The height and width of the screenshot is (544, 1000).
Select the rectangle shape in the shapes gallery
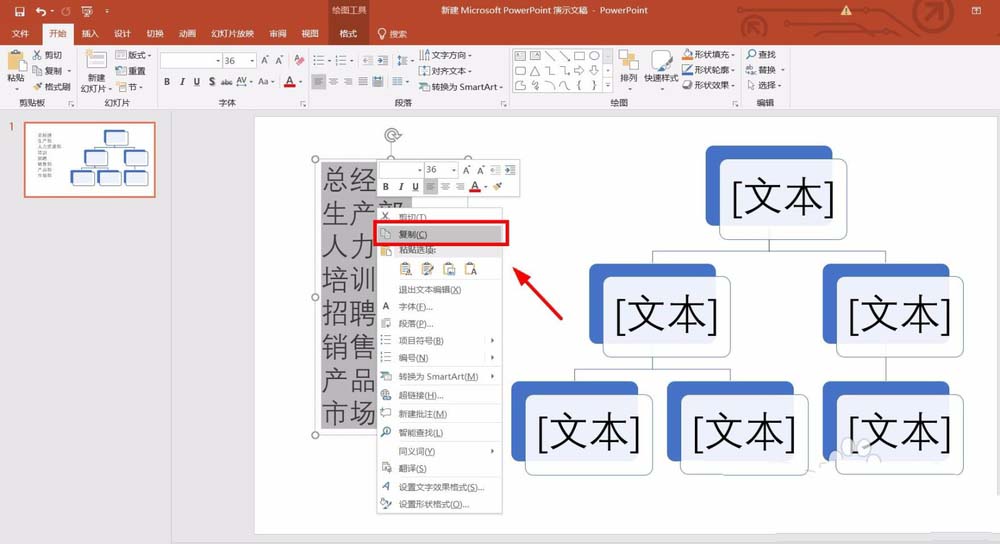[579, 56]
